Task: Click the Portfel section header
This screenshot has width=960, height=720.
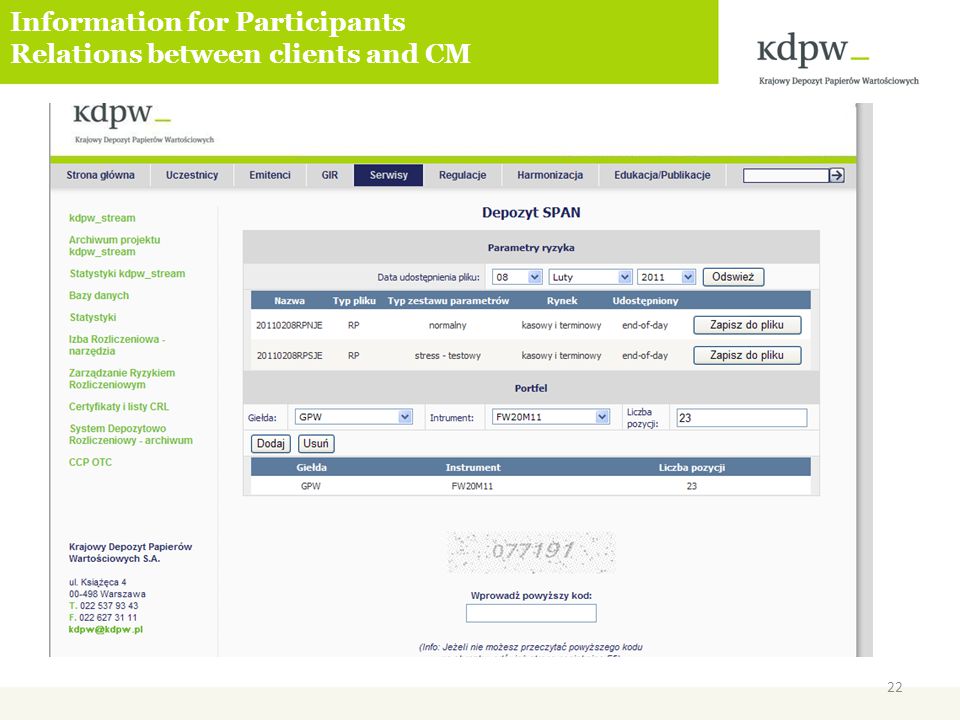Action: [x=531, y=388]
